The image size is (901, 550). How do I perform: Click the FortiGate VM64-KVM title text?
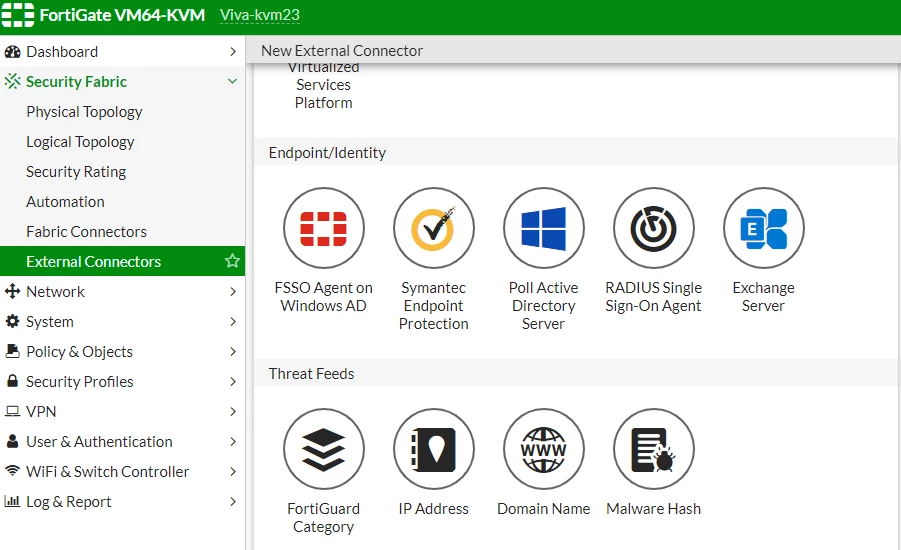point(122,15)
